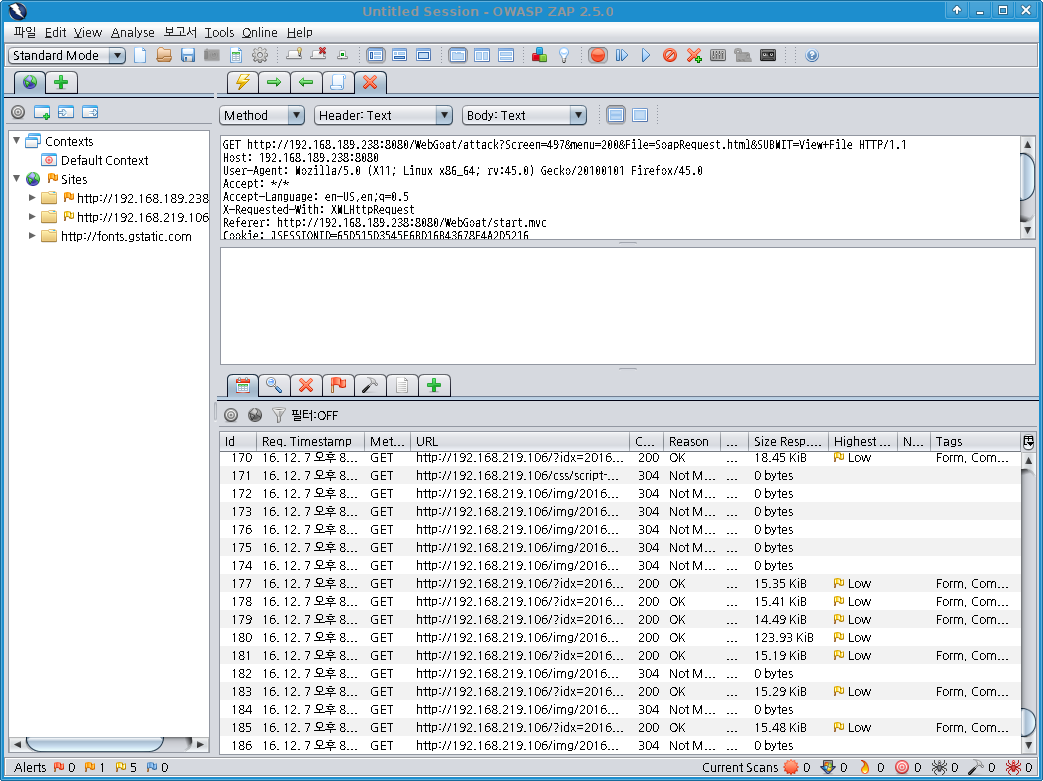This screenshot has height=781, width=1043.
Task: Open the Analyse menu
Action: click(x=132, y=32)
